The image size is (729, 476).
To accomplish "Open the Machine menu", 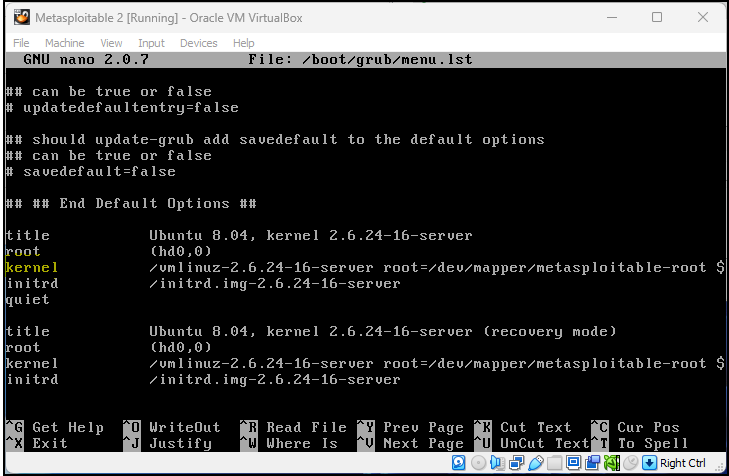I will point(65,43).
